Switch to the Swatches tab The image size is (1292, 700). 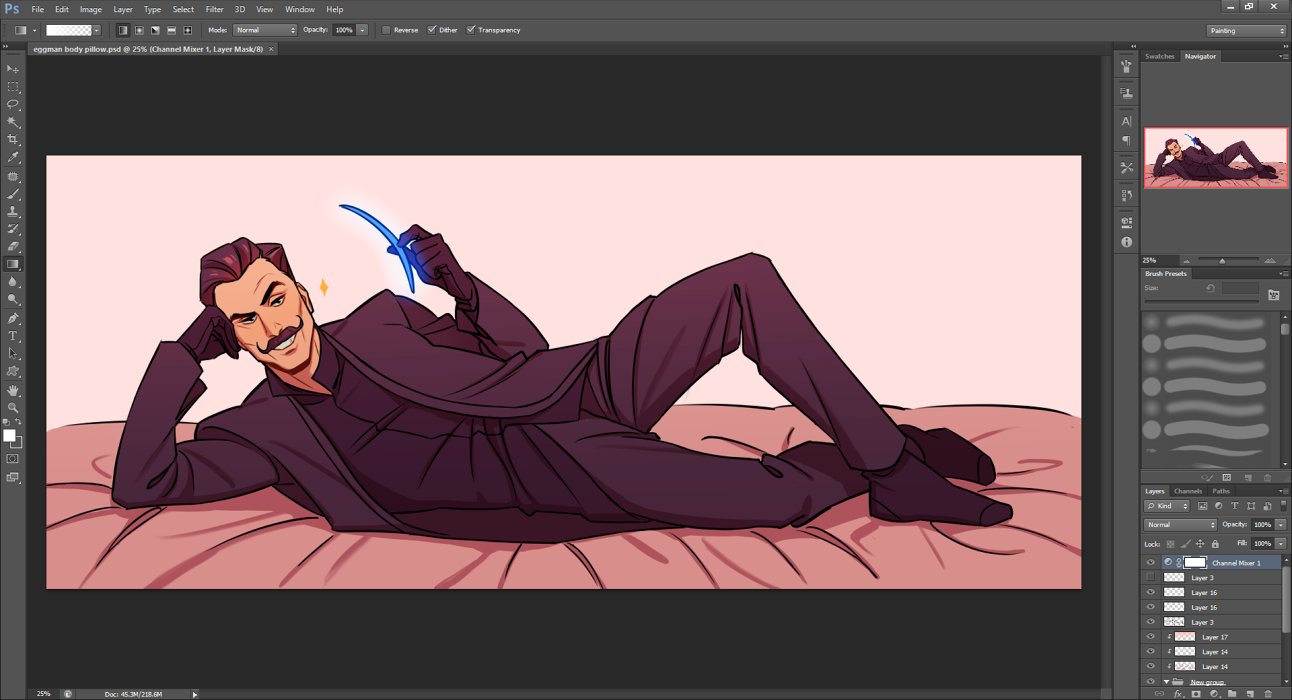pos(1160,56)
